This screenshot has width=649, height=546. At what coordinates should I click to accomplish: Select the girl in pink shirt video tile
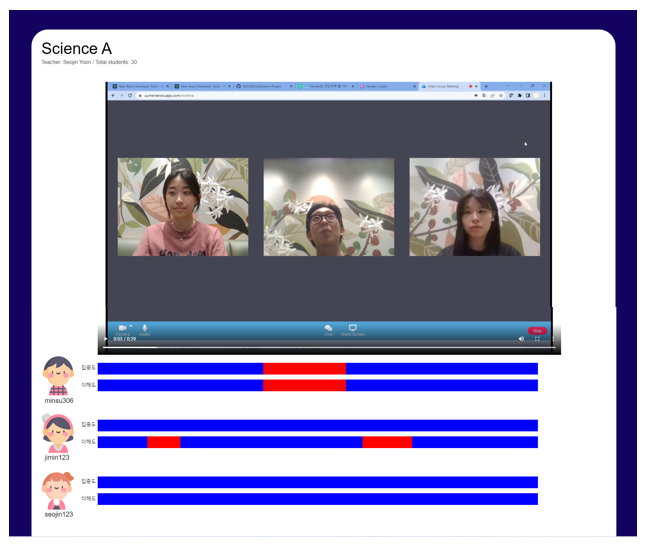pyautogui.click(x=183, y=207)
